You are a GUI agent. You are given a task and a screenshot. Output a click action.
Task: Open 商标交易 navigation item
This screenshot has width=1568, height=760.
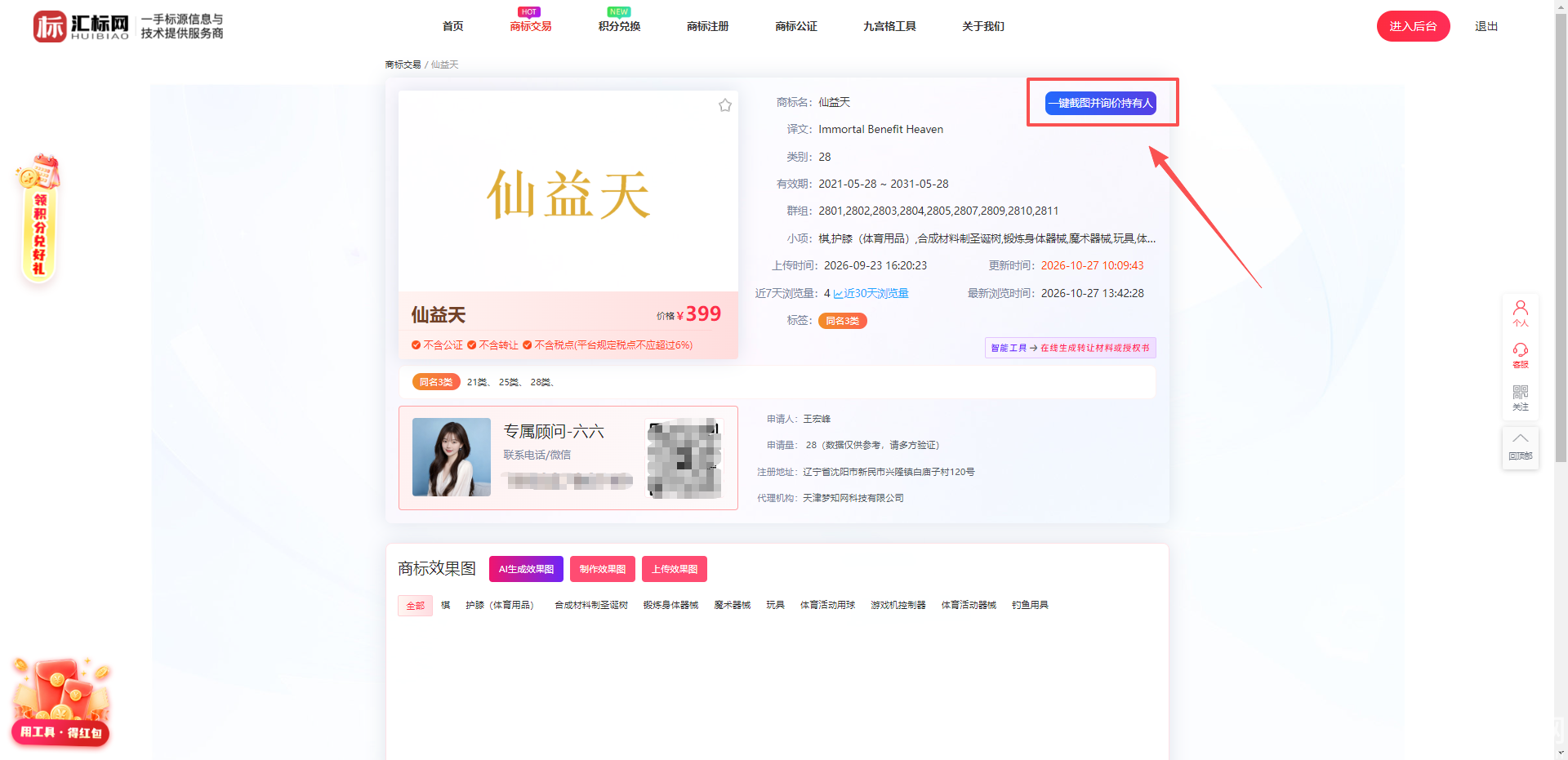pos(530,26)
